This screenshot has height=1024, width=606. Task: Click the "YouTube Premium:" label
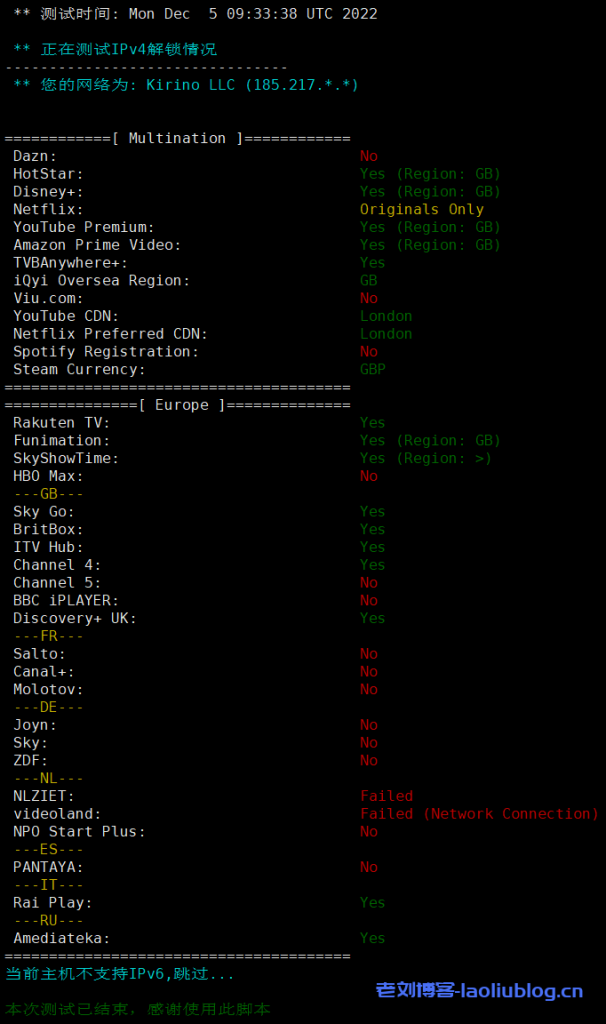click(84, 227)
